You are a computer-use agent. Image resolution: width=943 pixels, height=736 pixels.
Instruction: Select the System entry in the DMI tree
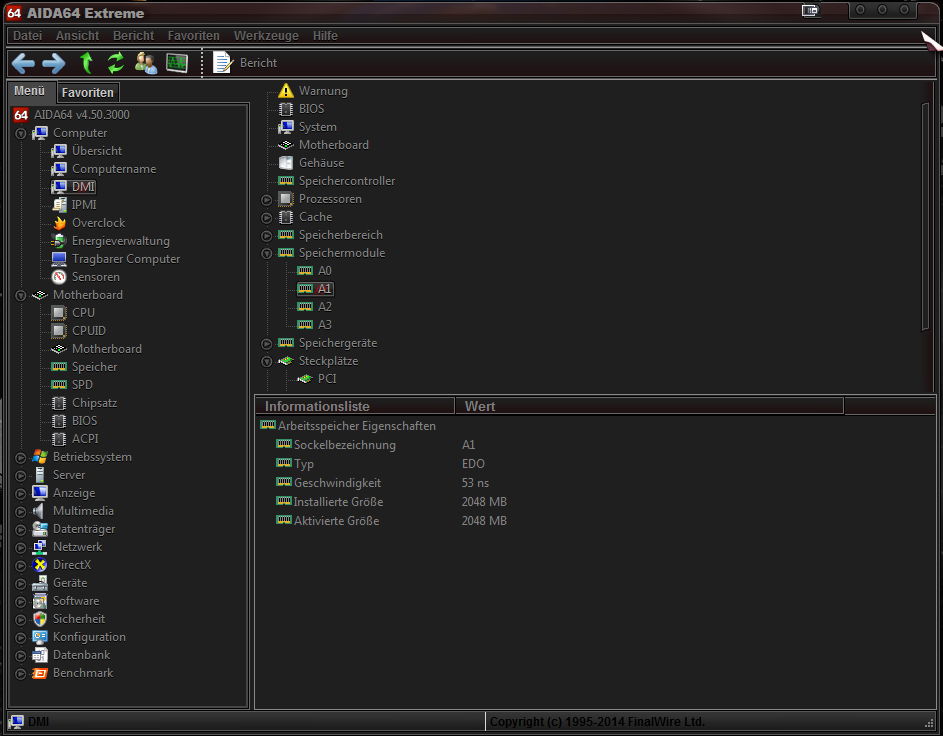tap(318, 127)
